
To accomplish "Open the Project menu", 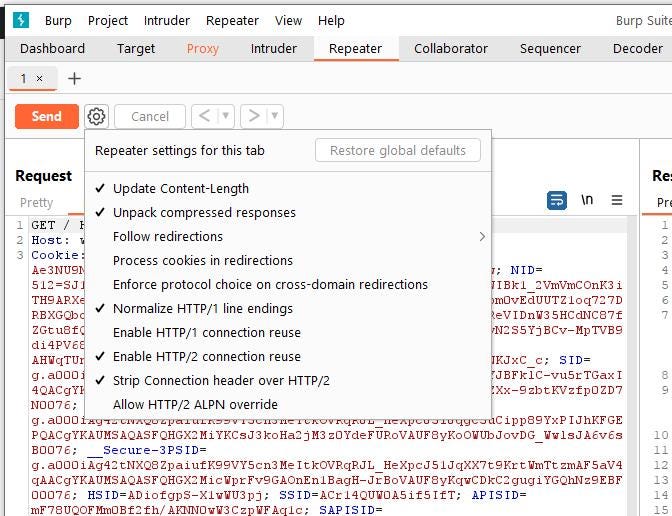I will (108, 21).
